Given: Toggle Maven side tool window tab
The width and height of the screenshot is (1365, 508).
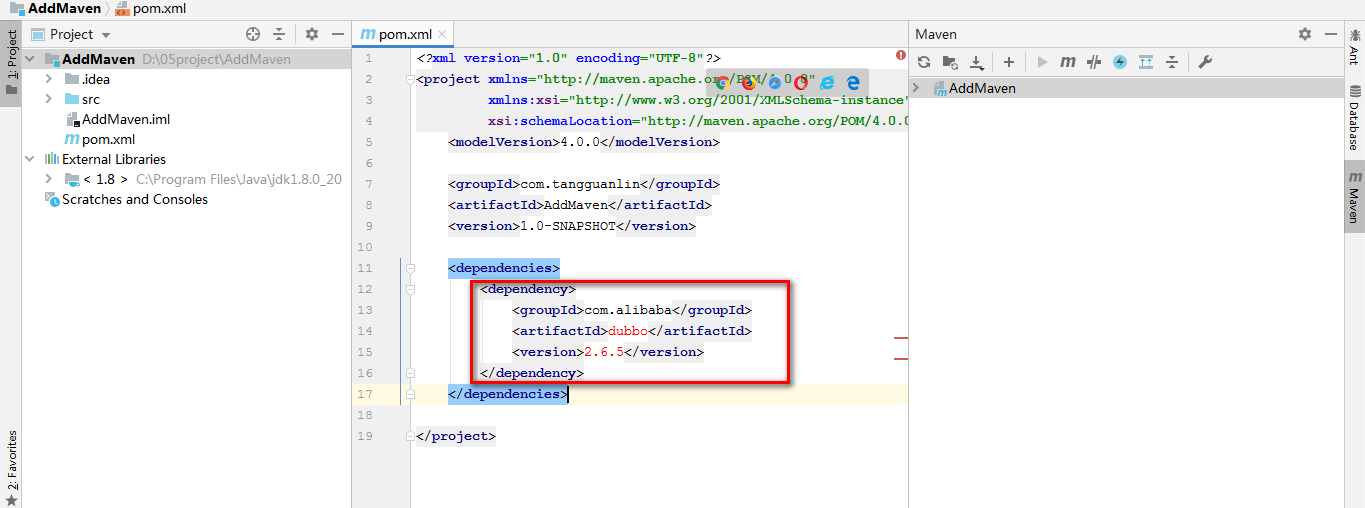Looking at the screenshot, I should (1354, 196).
